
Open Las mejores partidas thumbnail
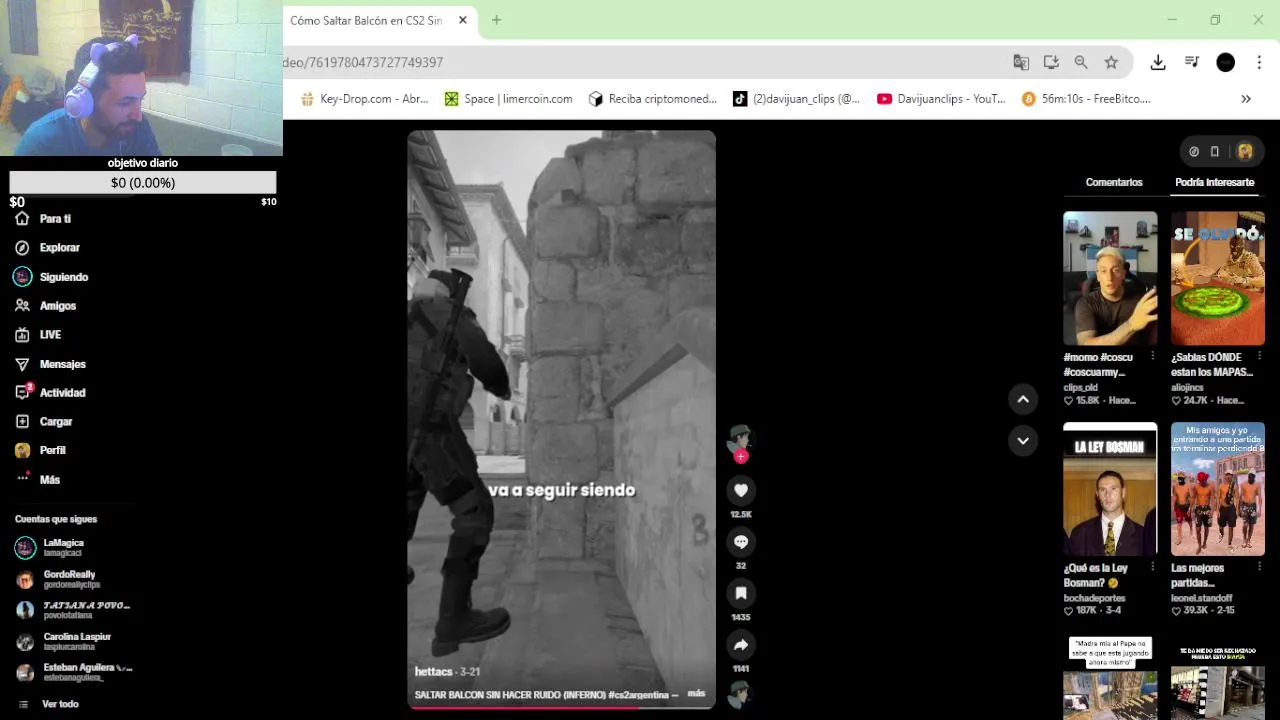point(1218,489)
